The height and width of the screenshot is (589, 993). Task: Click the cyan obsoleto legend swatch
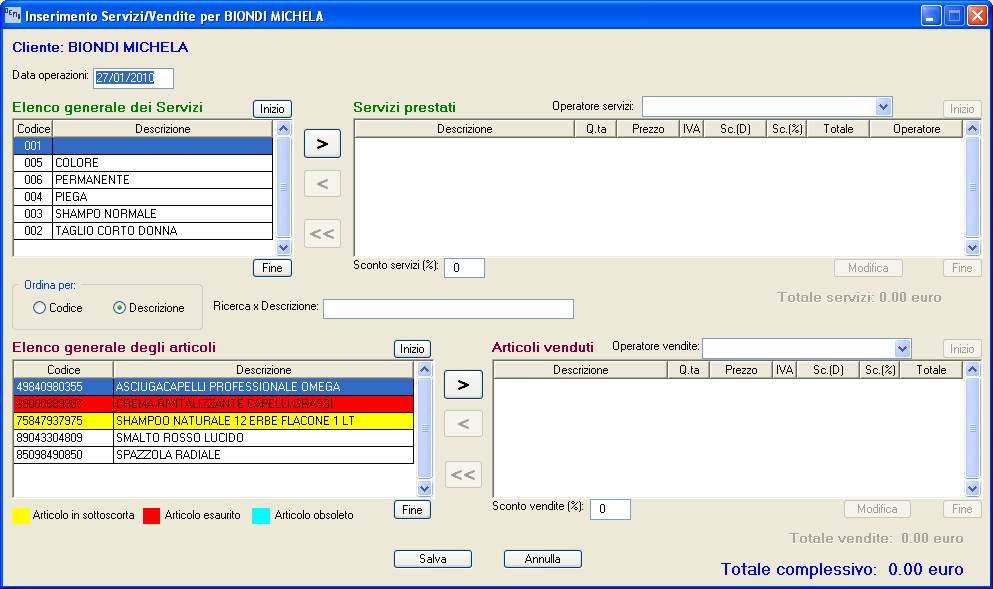click(261, 516)
